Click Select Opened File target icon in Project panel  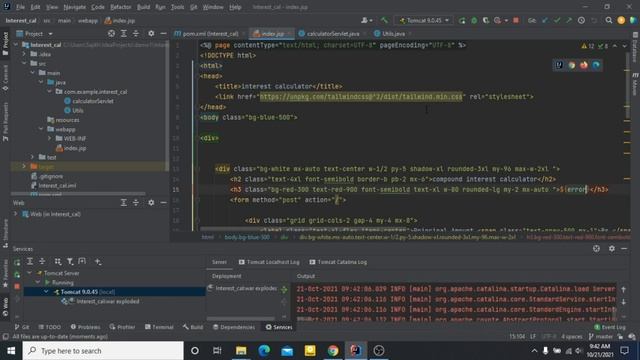pyautogui.click(x=111, y=33)
